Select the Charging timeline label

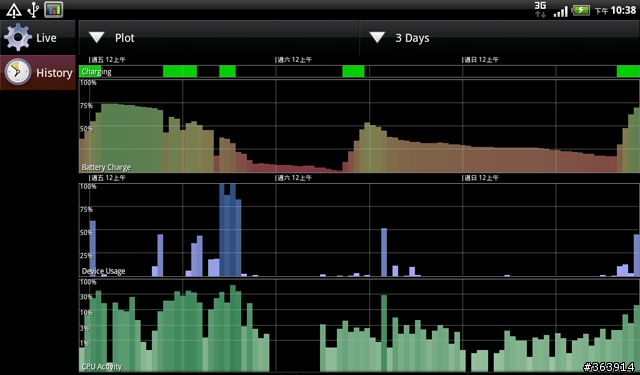(x=96, y=72)
